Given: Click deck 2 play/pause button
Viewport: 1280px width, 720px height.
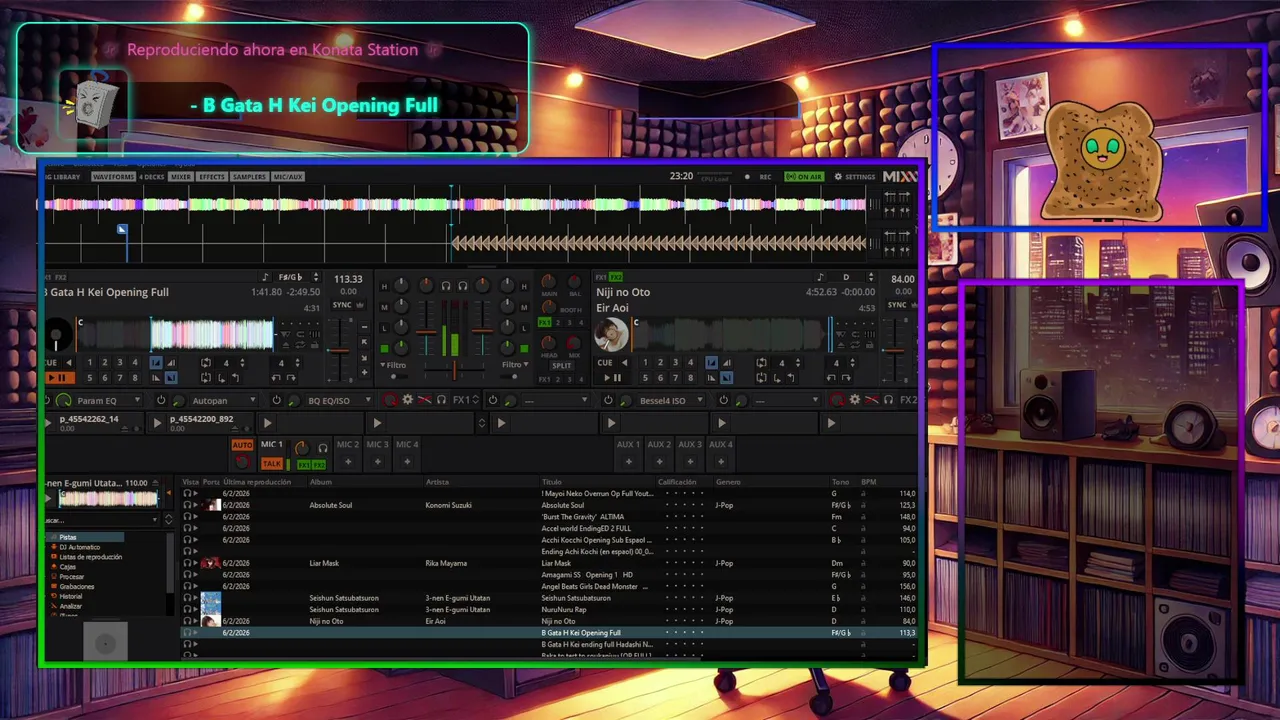Looking at the screenshot, I should pos(613,378).
